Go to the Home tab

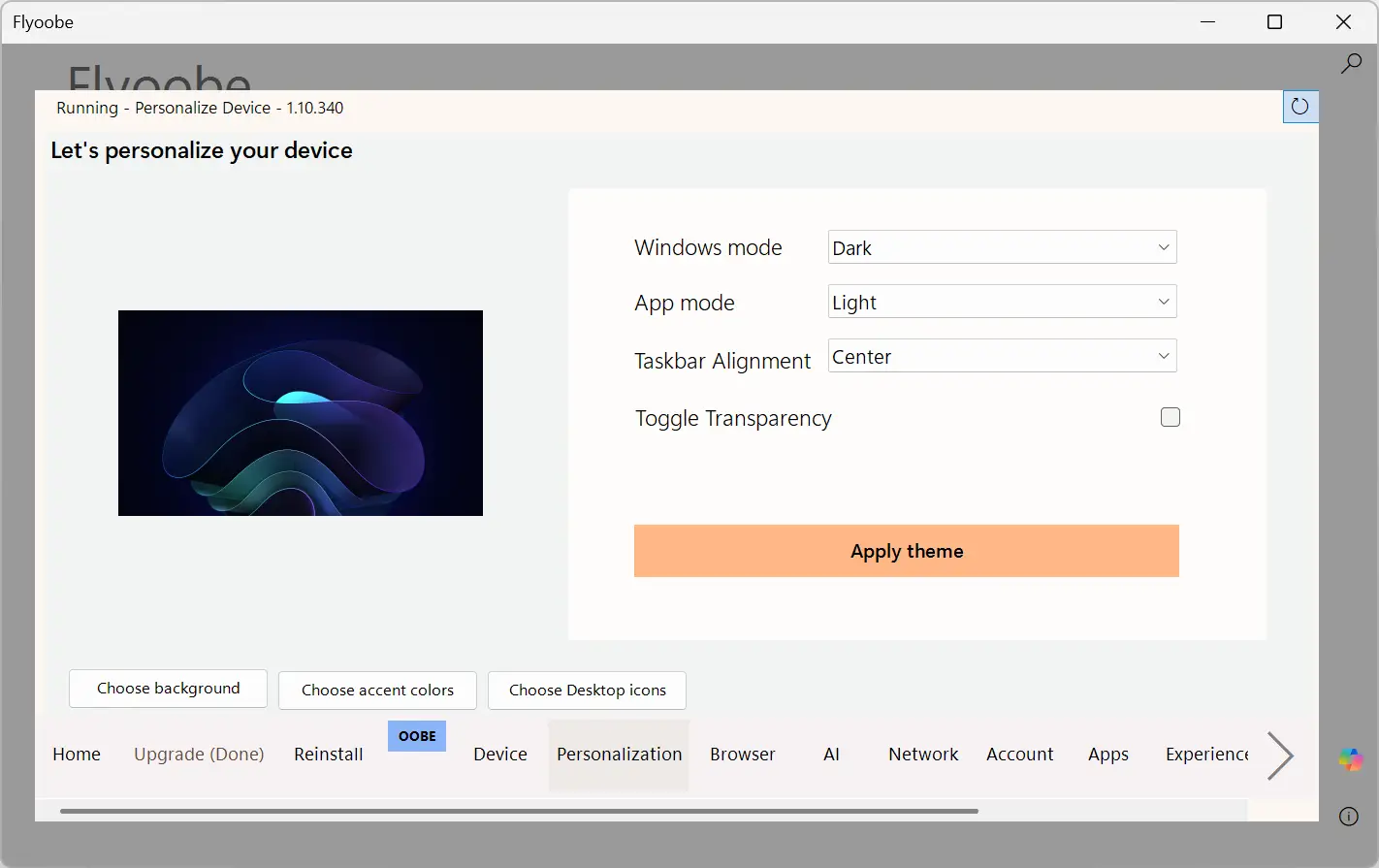tap(77, 755)
